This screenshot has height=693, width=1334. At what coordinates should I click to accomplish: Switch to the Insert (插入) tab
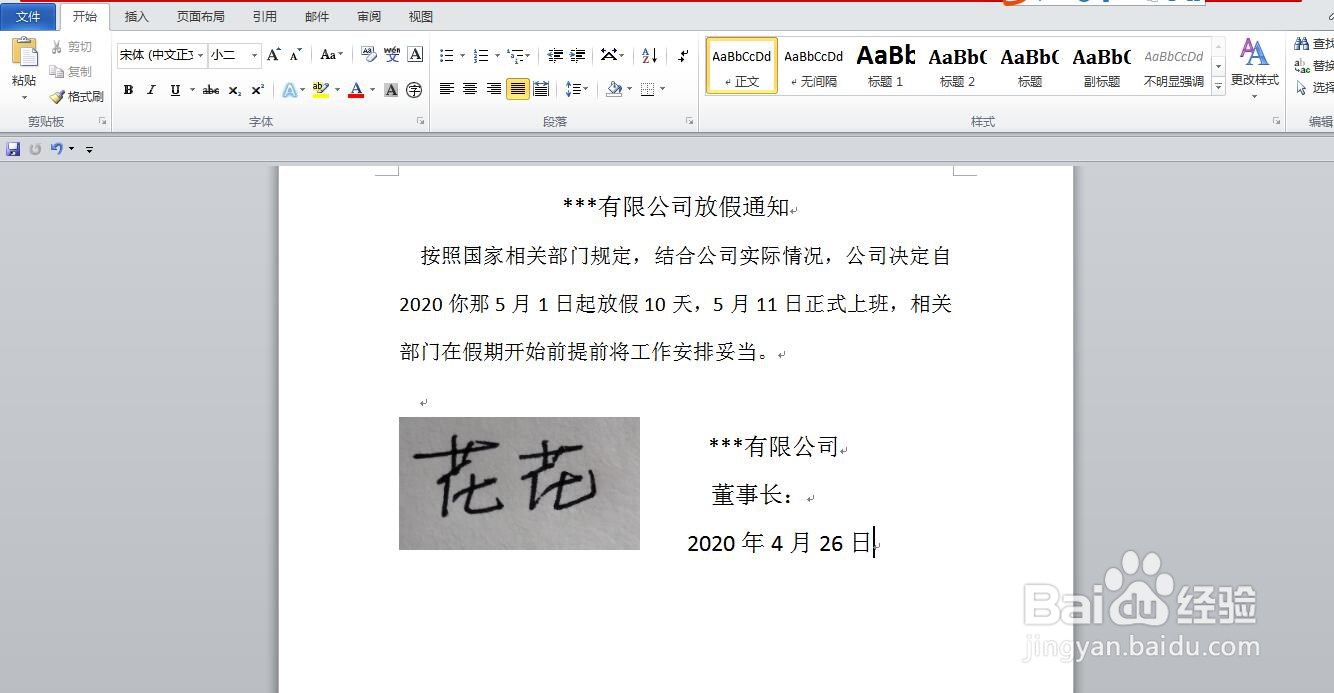[x=137, y=16]
